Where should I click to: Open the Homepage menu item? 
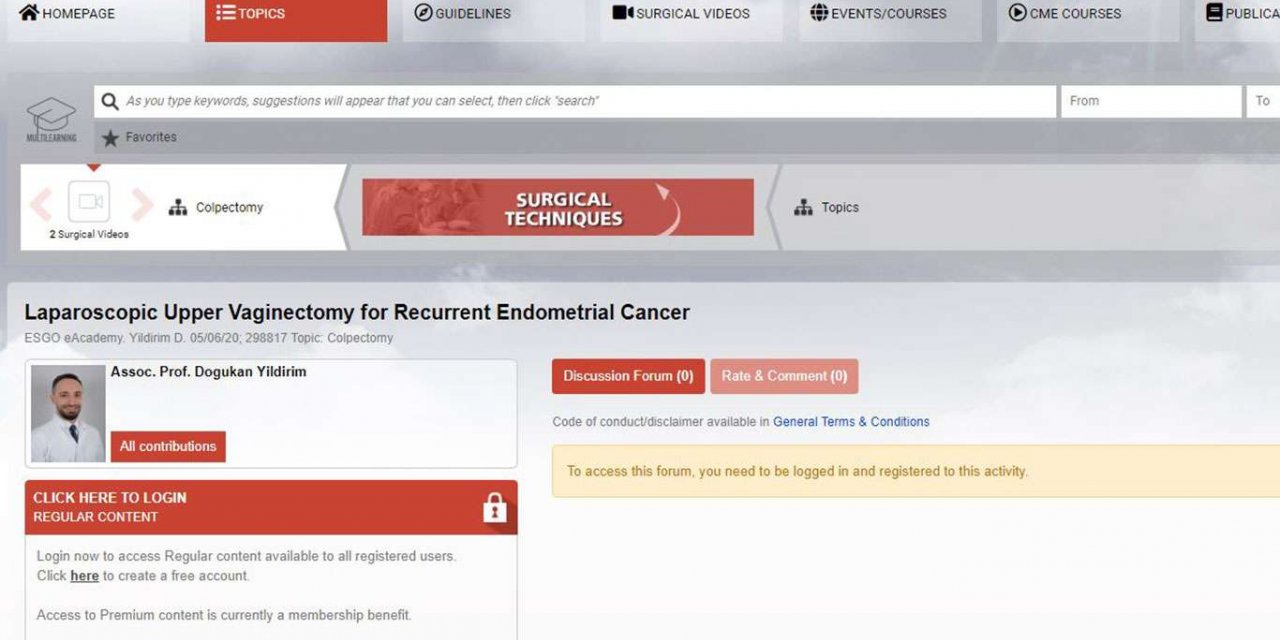point(68,14)
